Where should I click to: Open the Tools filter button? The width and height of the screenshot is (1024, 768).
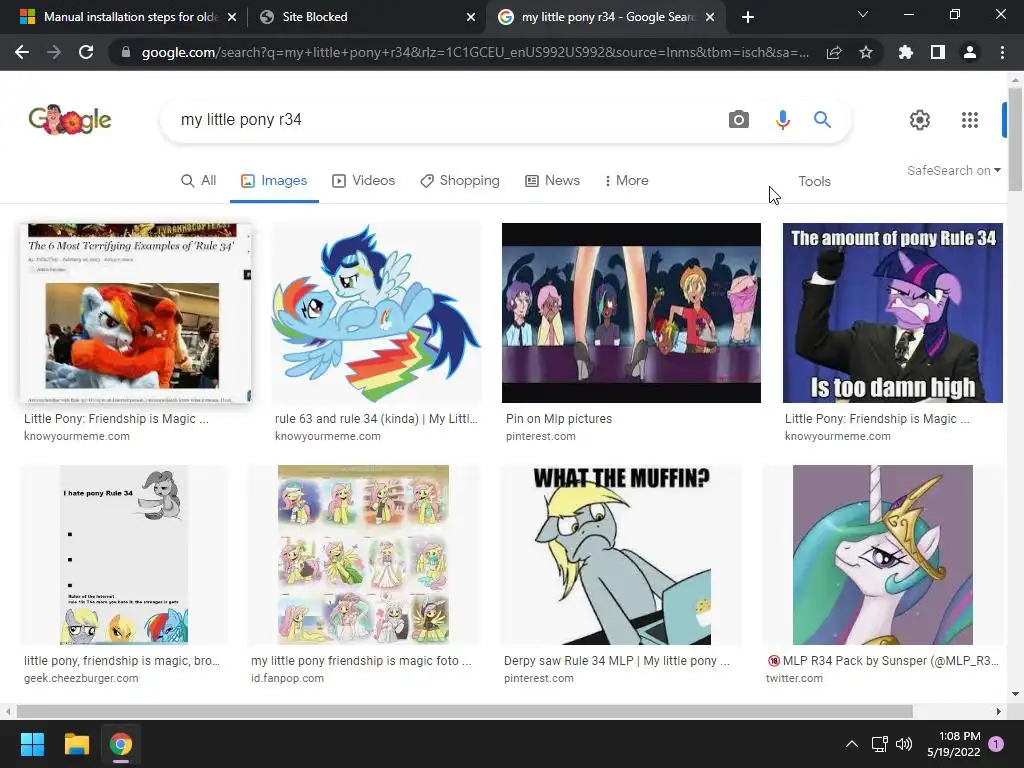(814, 181)
